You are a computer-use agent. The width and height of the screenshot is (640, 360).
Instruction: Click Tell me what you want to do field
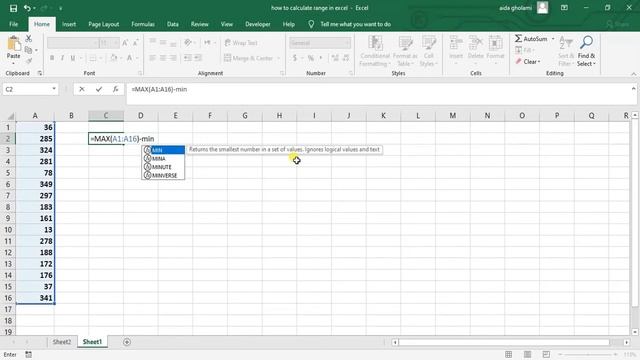(356, 24)
